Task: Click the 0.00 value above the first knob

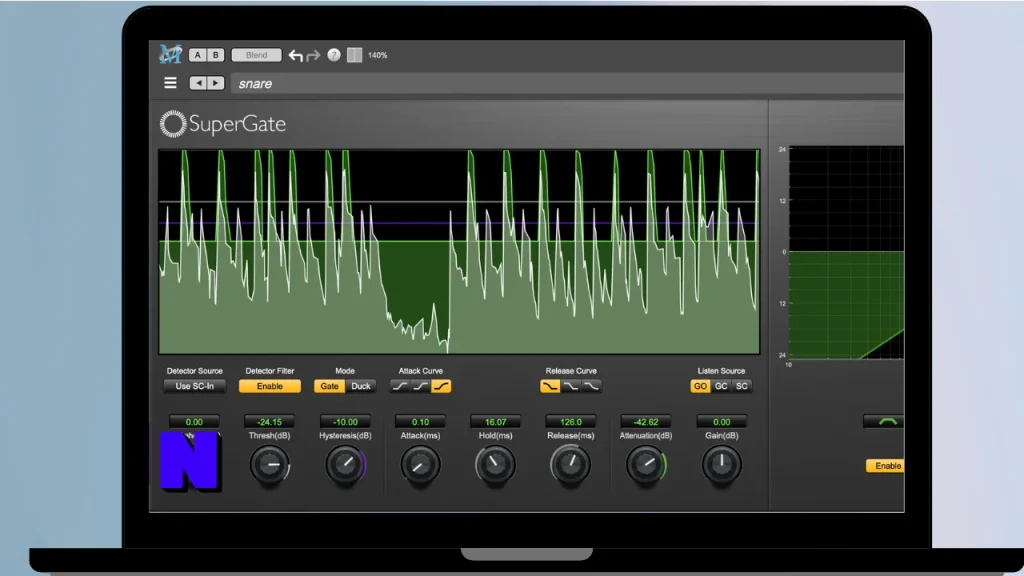Action: [x=194, y=422]
